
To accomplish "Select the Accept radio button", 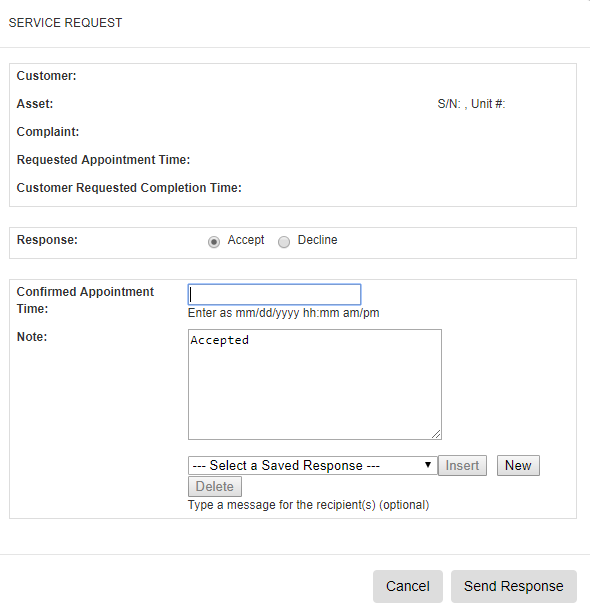I will point(213,242).
